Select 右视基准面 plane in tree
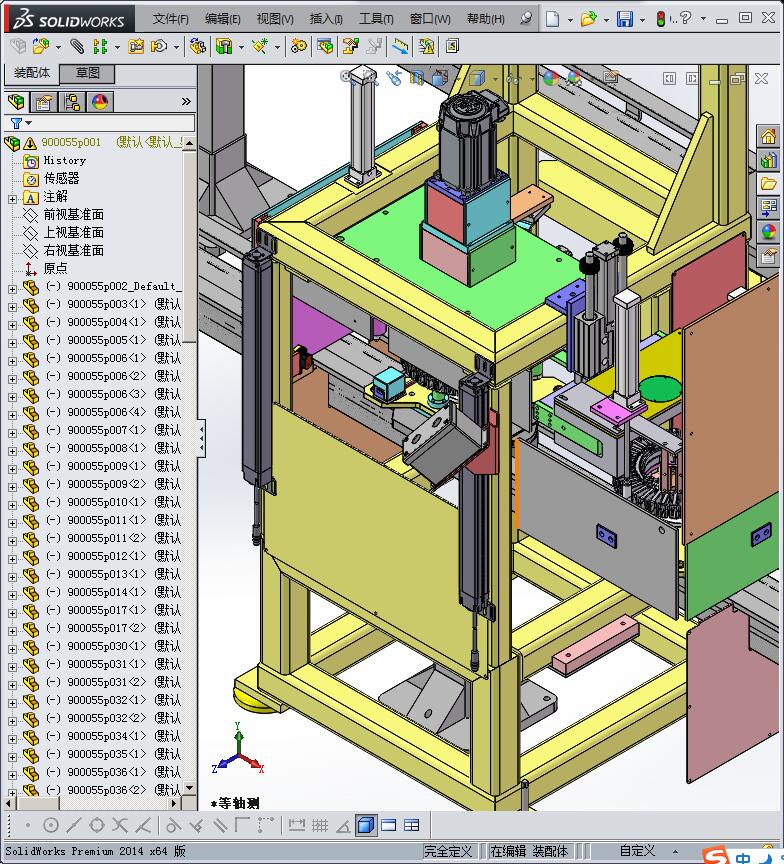The width and height of the screenshot is (784, 864). 74,250
